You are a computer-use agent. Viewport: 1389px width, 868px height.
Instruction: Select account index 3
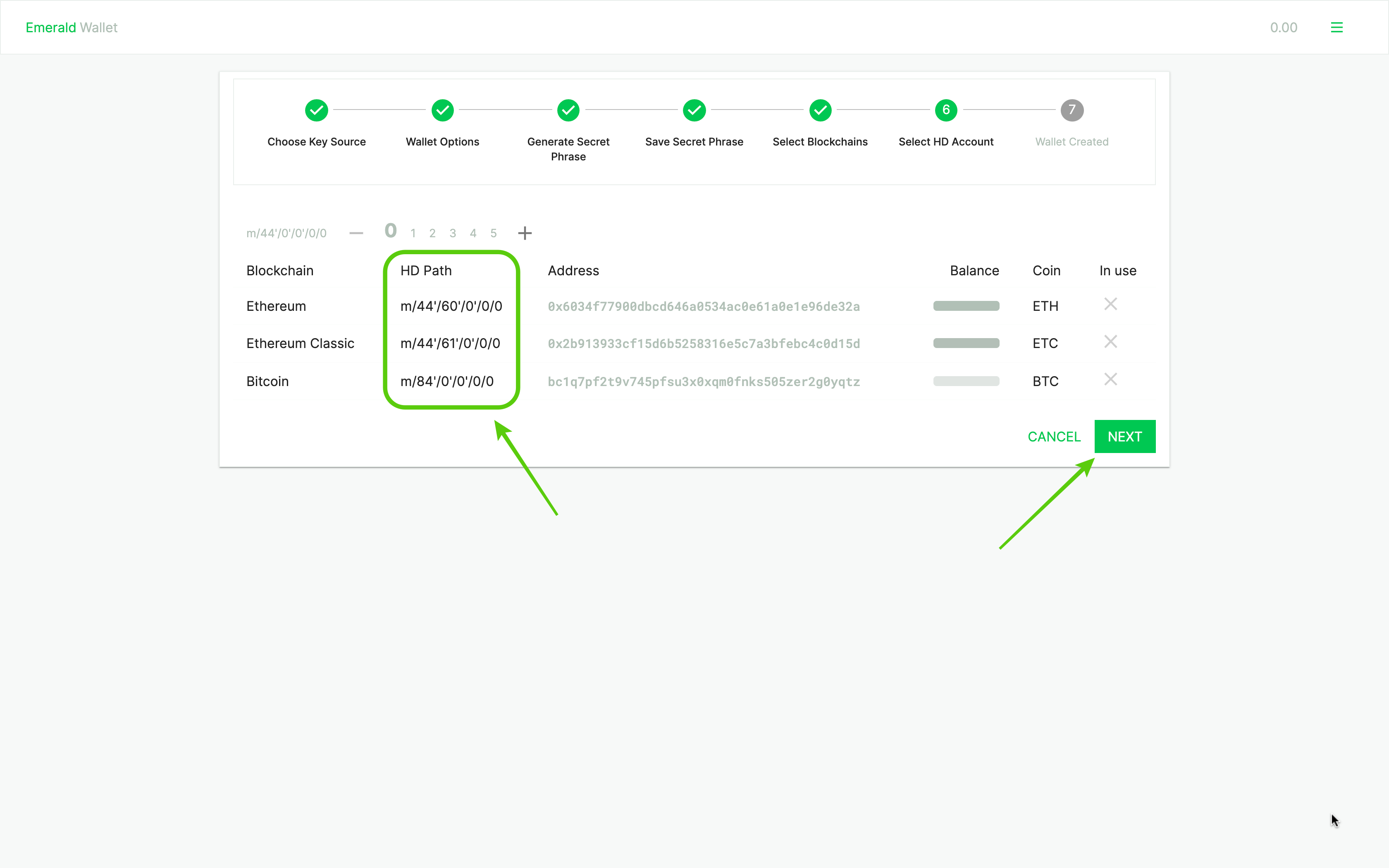coord(452,234)
